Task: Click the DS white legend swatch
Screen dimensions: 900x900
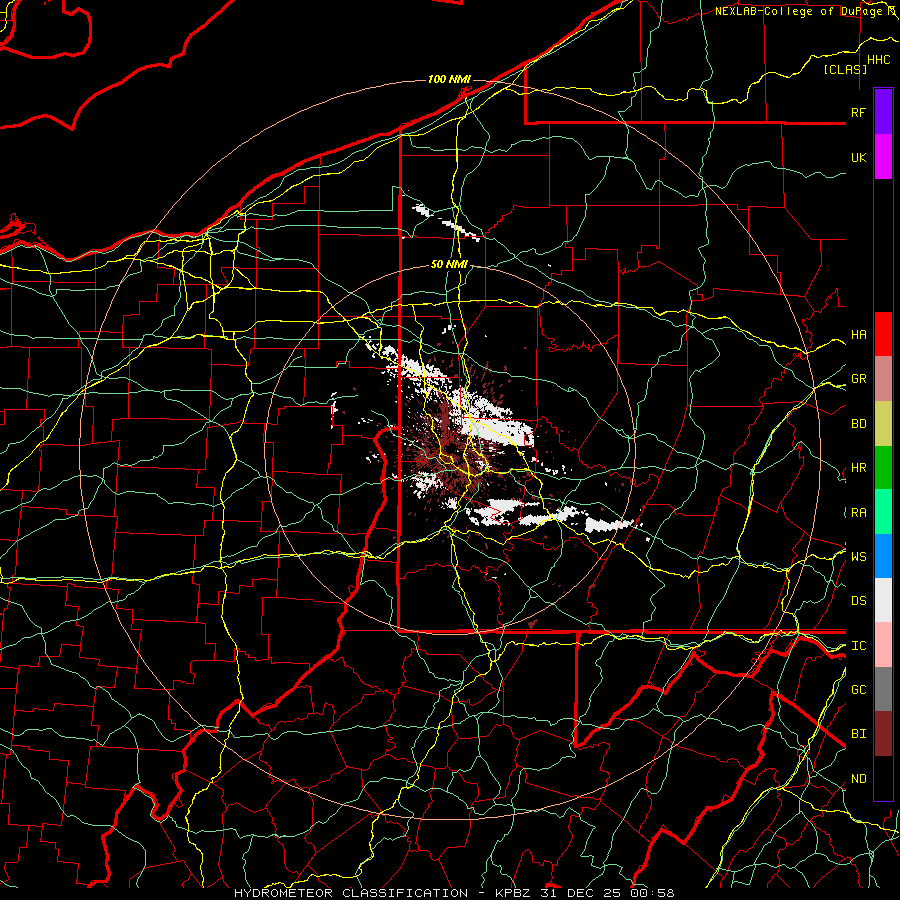Action: (883, 600)
